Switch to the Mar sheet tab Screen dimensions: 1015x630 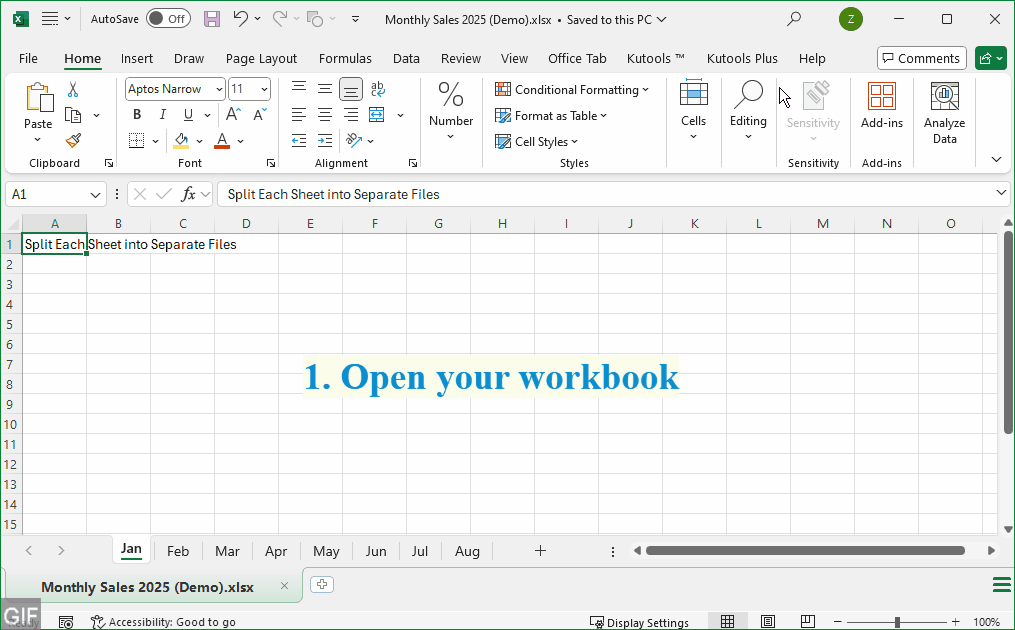[227, 551]
